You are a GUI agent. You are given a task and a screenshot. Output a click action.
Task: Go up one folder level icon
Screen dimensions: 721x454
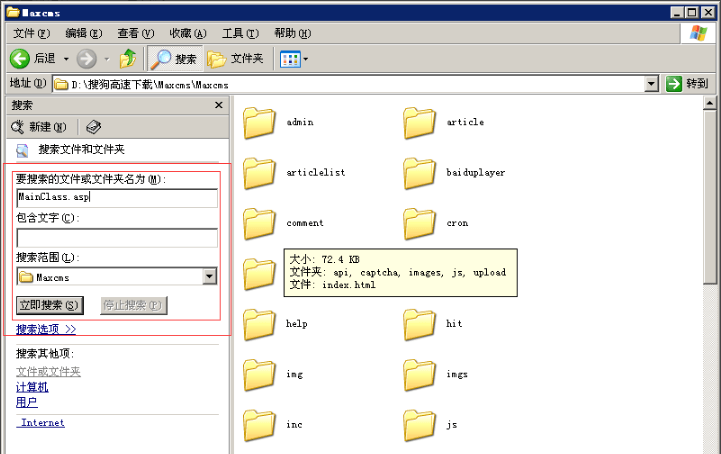128,58
